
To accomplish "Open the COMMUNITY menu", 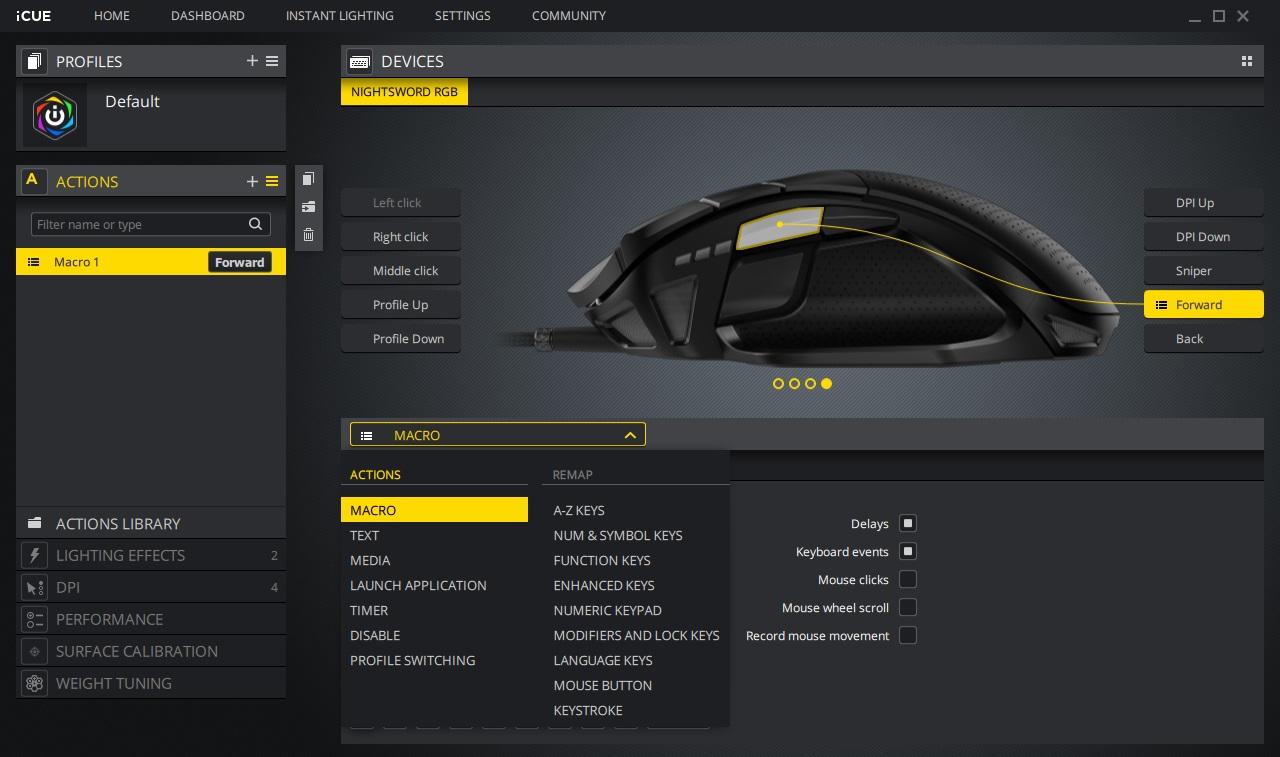I will click(569, 16).
